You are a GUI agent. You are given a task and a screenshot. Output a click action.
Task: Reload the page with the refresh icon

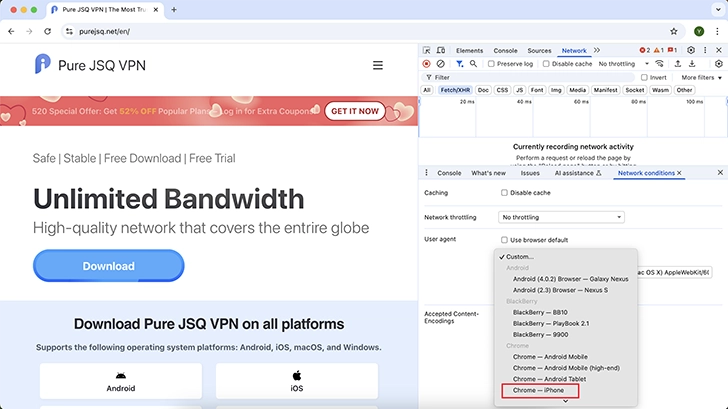(47, 32)
